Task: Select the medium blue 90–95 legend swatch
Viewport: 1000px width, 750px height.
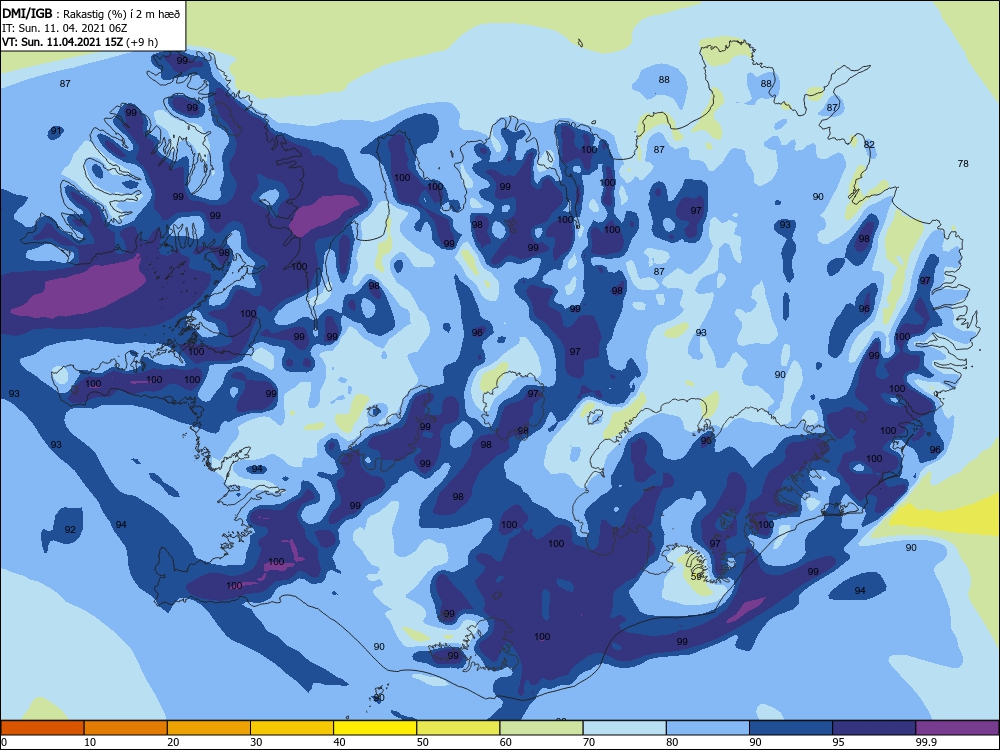Action: point(791,728)
